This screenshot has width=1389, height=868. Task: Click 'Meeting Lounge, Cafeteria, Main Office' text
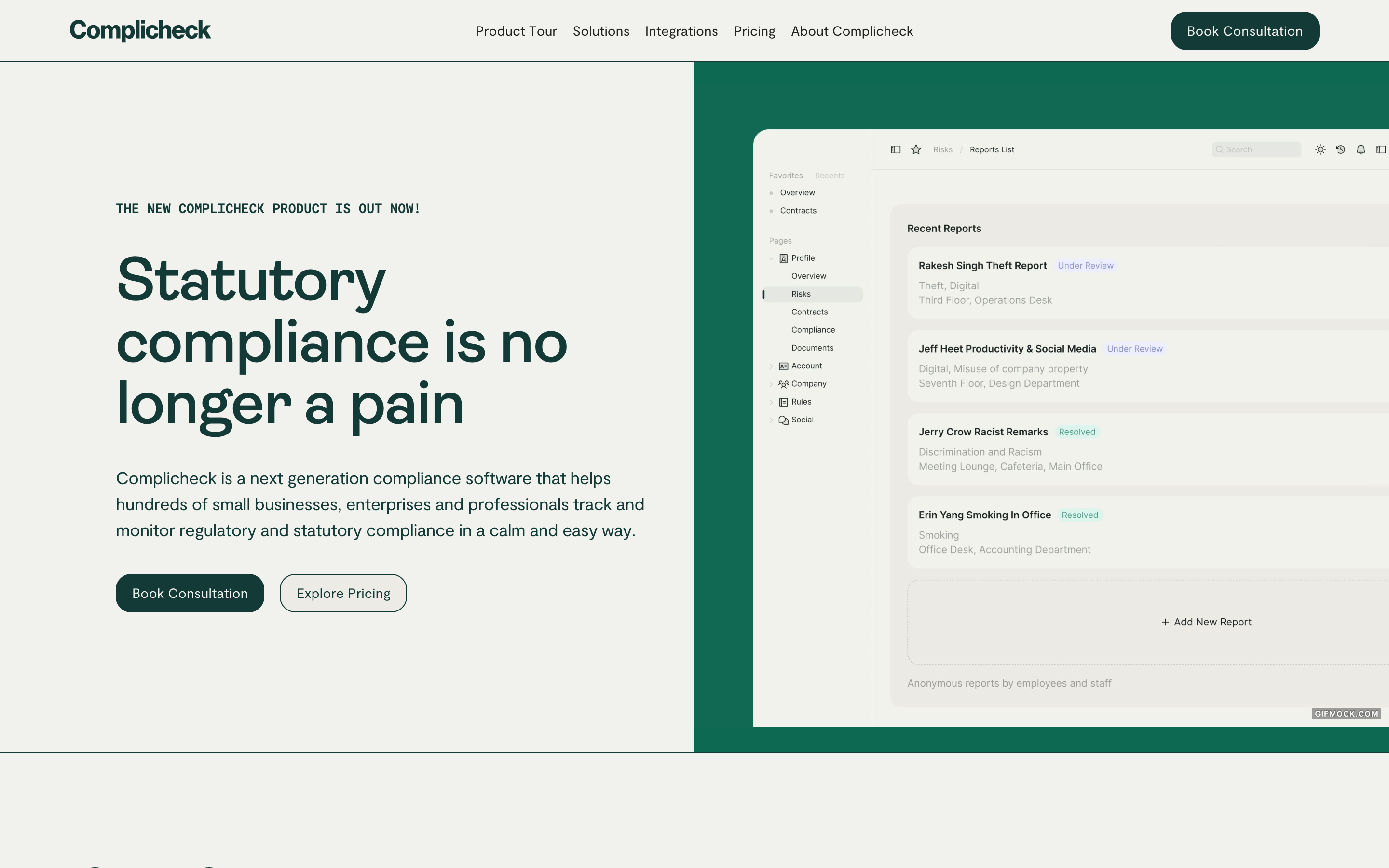[1010, 467]
